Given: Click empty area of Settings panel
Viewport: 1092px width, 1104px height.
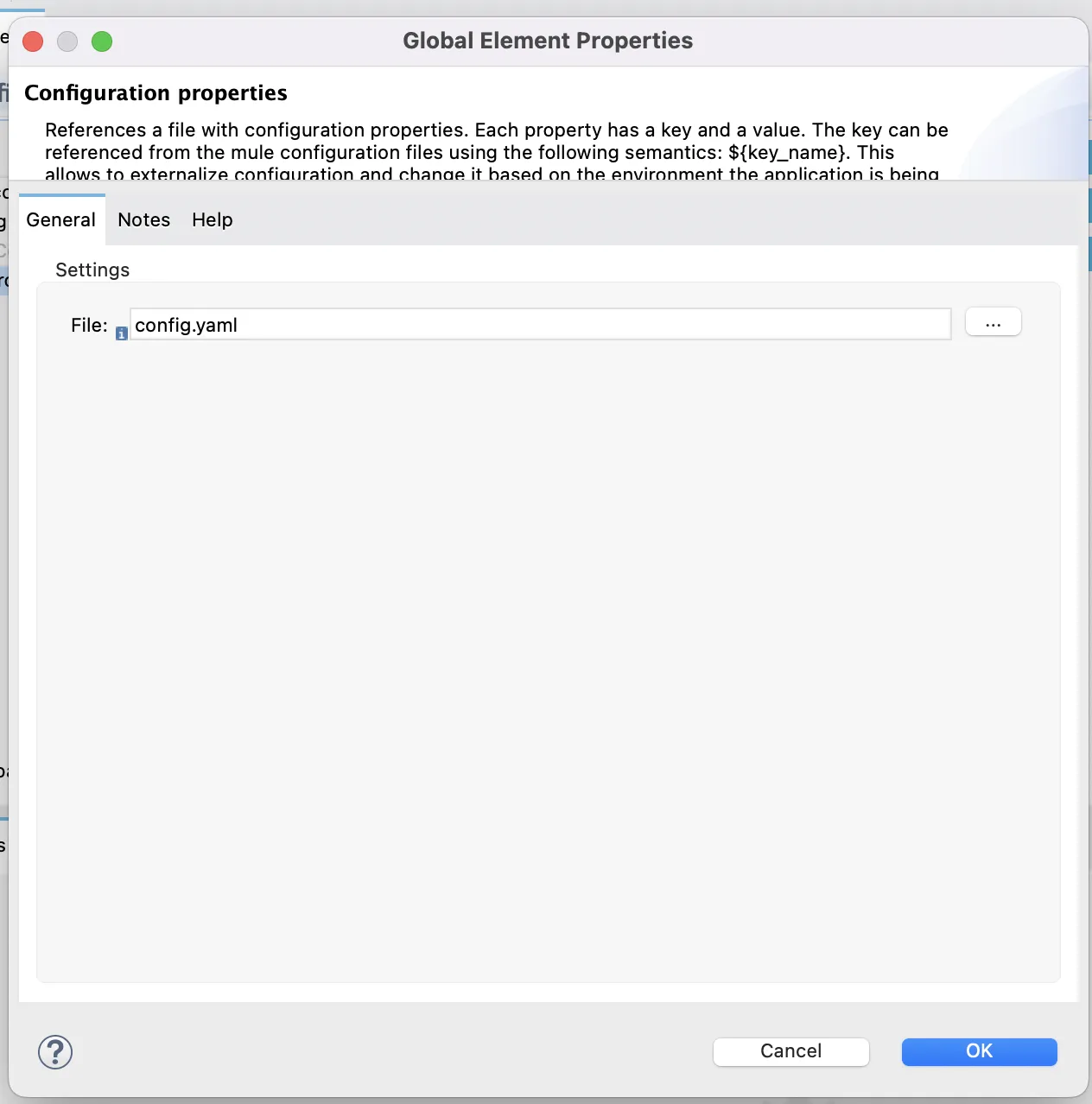Looking at the screenshot, I should [548, 657].
